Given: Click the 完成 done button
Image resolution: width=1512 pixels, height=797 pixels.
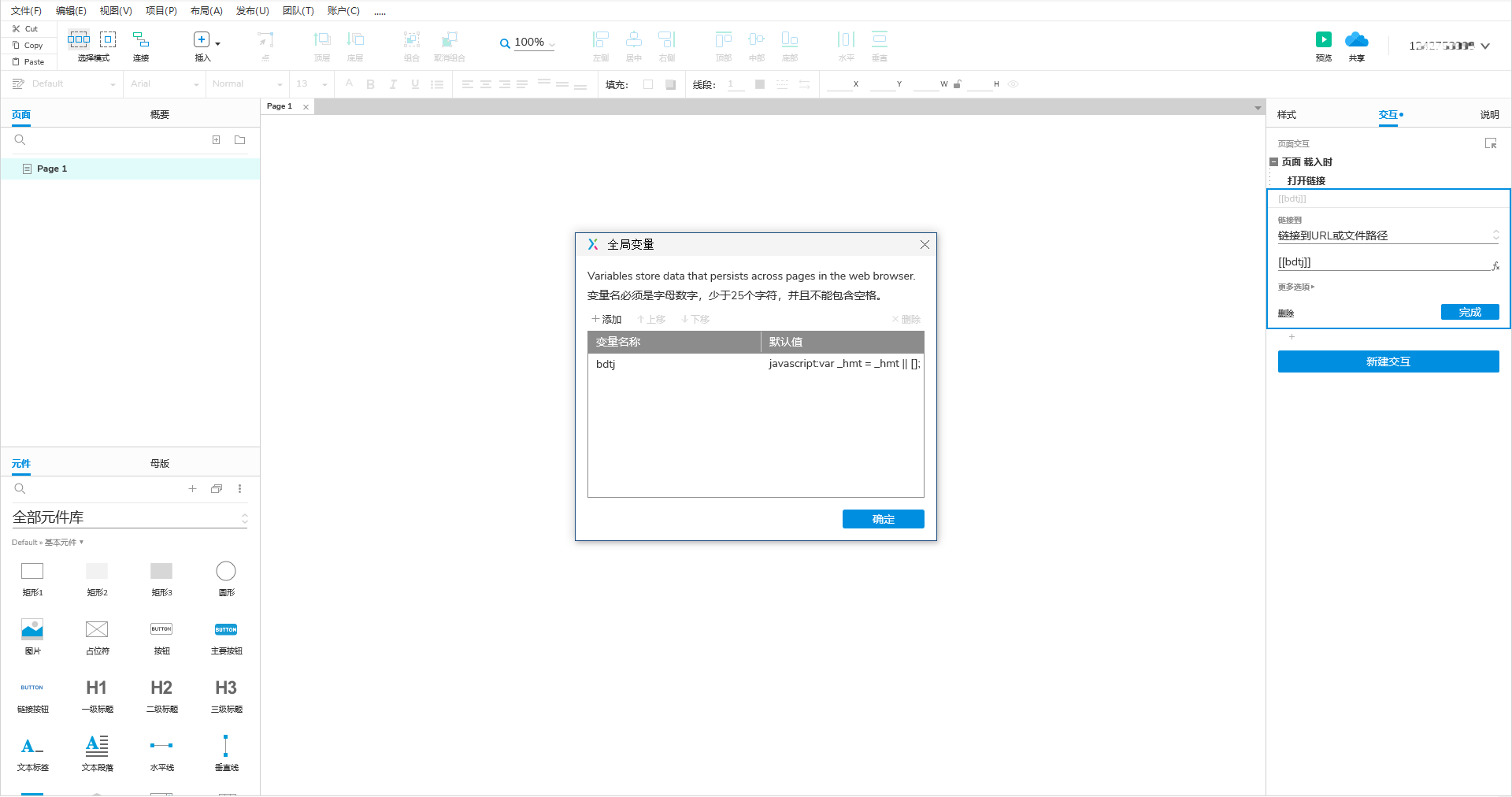Looking at the screenshot, I should point(1470,312).
